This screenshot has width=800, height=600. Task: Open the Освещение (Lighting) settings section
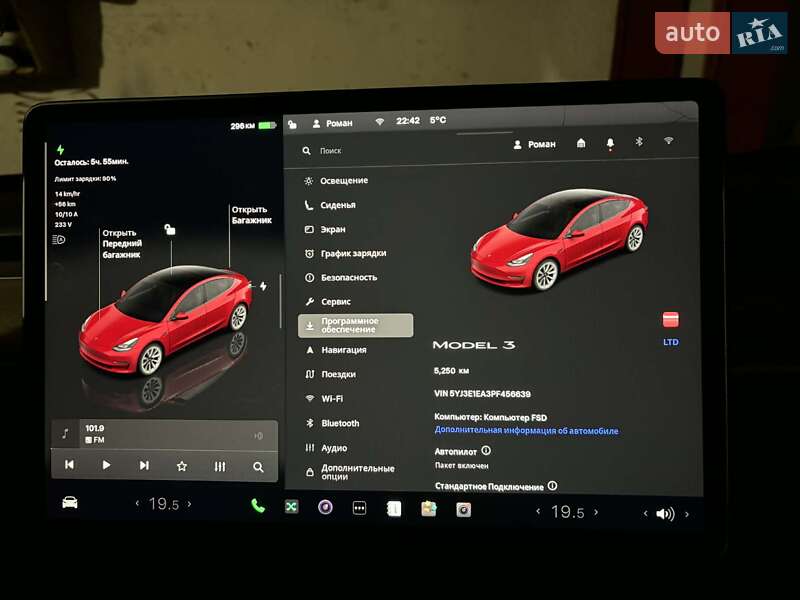pyautogui.click(x=344, y=180)
